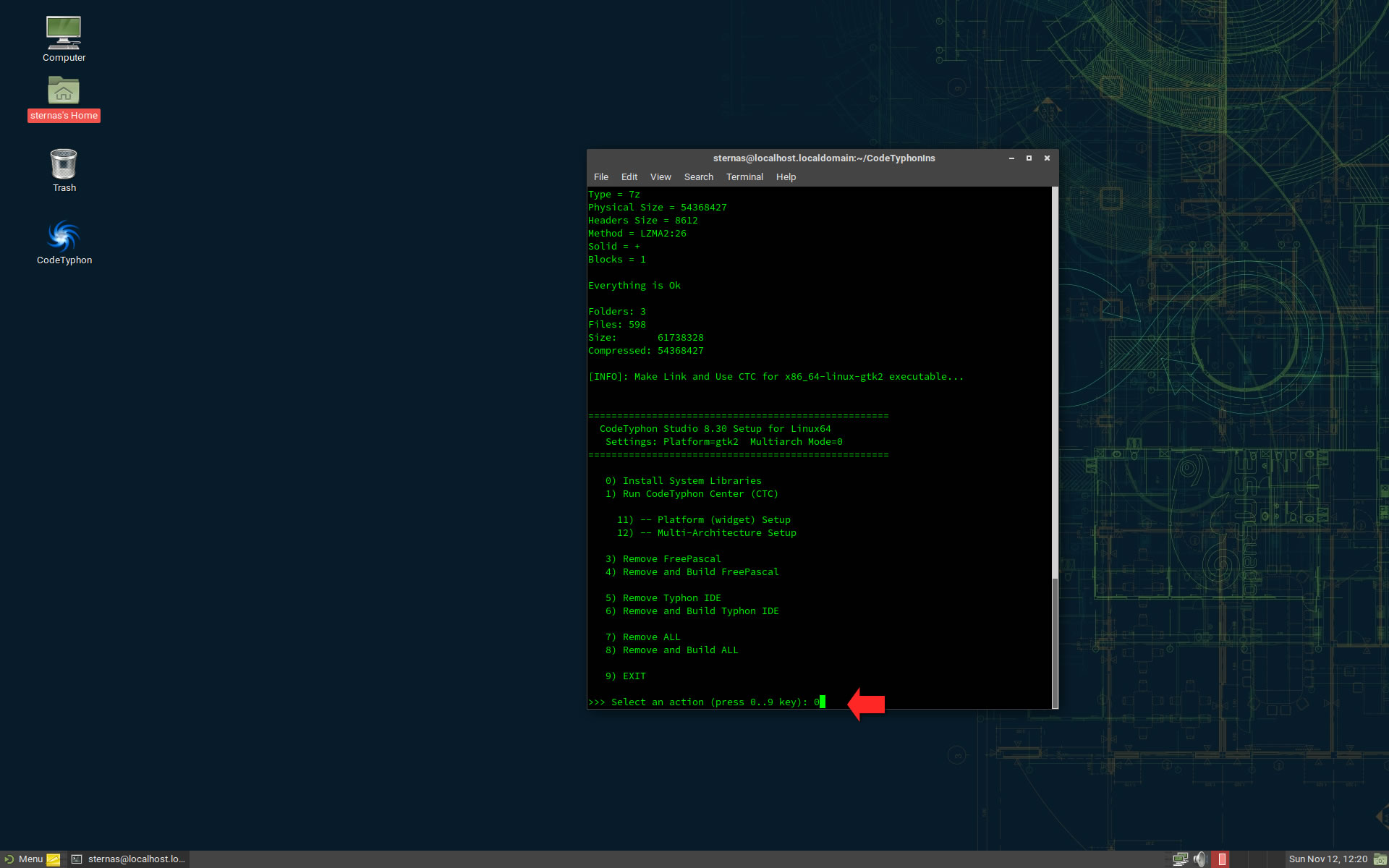Open the terminal Help menu
1389x868 pixels.
click(x=786, y=177)
